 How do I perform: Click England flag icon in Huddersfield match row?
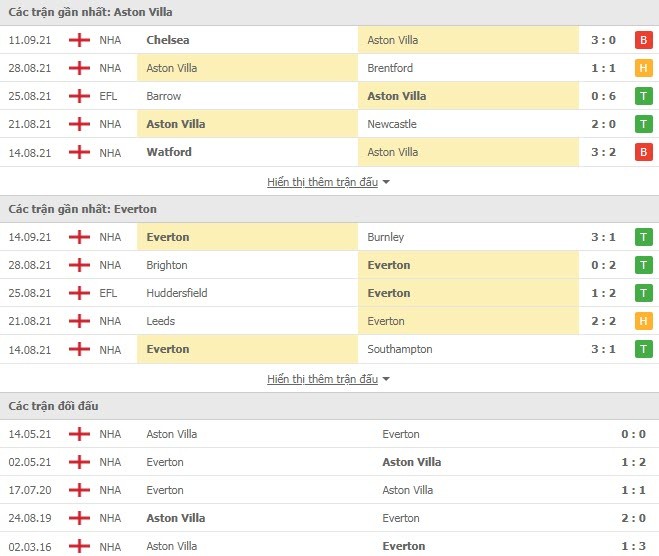(x=79, y=293)
